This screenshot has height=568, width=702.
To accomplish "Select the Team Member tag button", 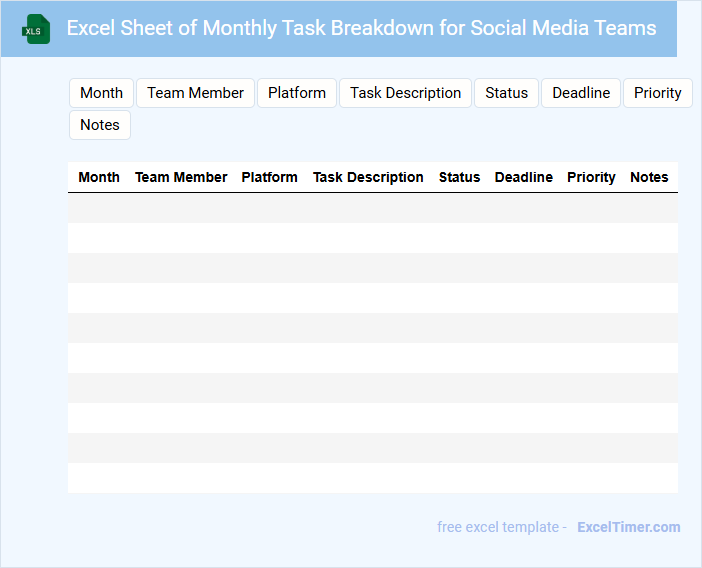I will click(x=195, y=93).
